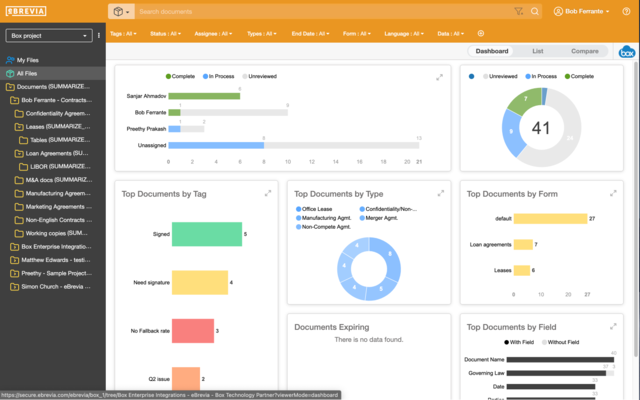The height and width of the screenshot is (400, 640).
Task: Toggle Without Field legend item
Action: click(560, 342)
